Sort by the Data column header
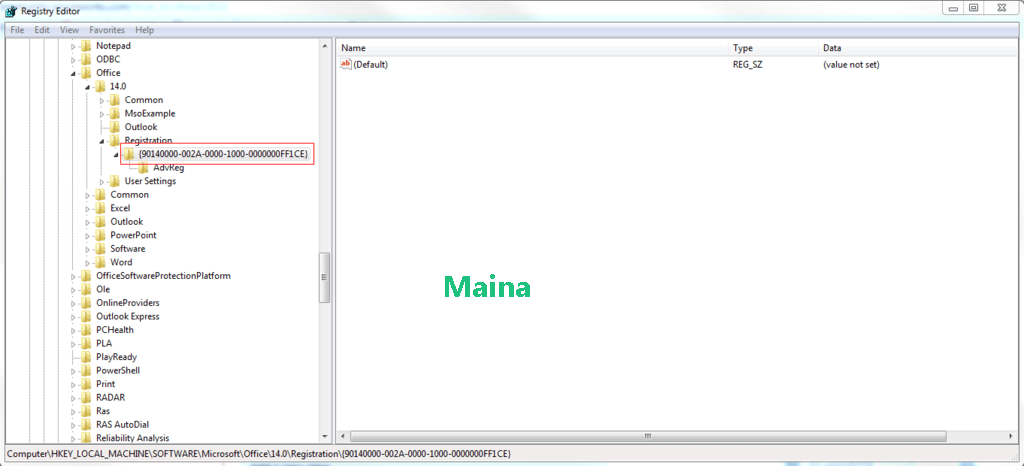 pos(919,48)
